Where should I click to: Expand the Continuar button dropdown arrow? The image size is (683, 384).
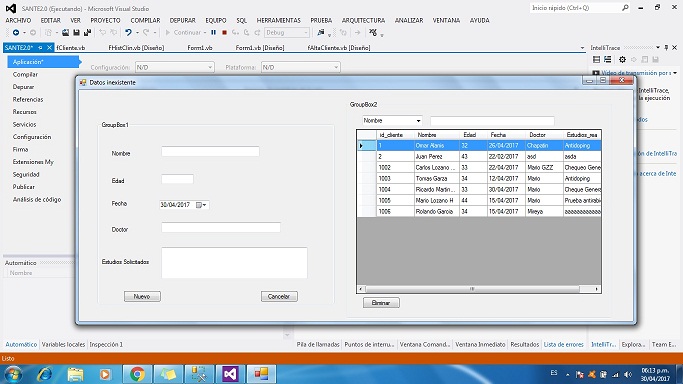click(x=205, y=33)
